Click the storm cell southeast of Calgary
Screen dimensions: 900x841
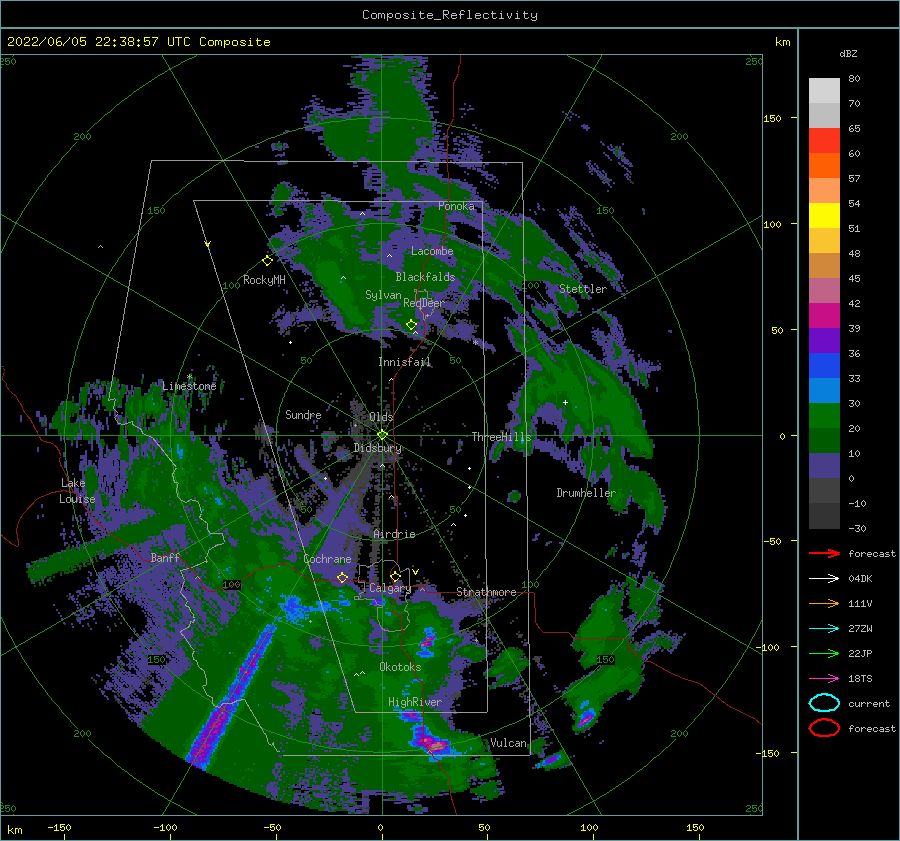pos(428,641)
